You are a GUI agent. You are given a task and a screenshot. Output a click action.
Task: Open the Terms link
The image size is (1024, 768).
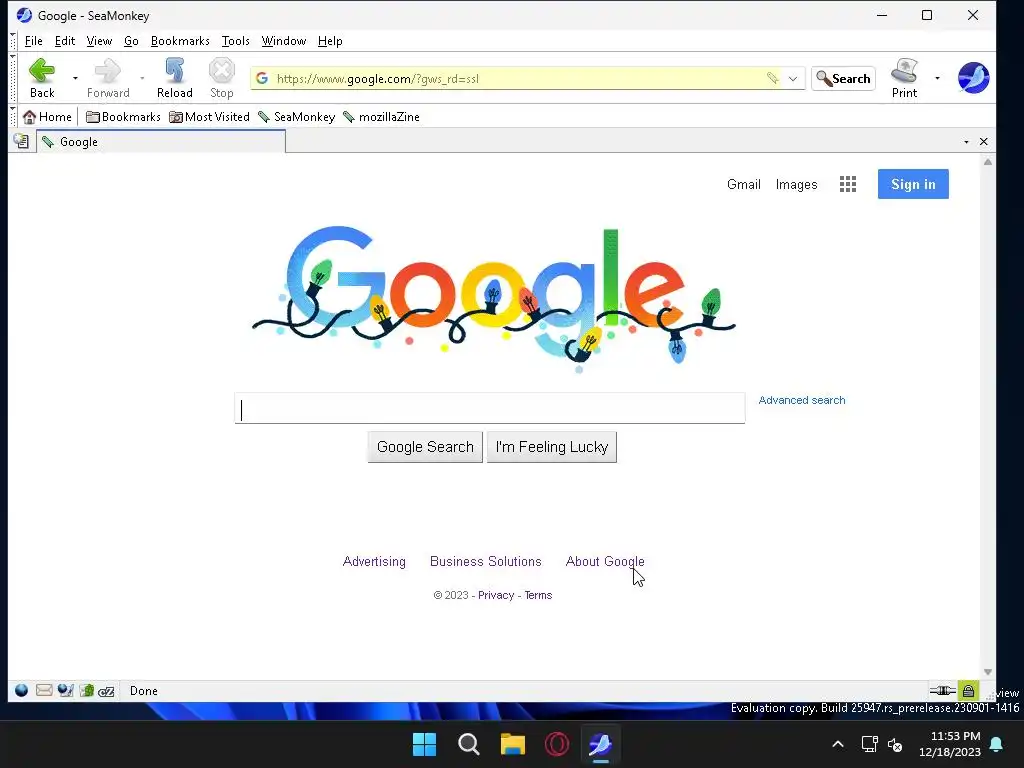click(538, 595)
